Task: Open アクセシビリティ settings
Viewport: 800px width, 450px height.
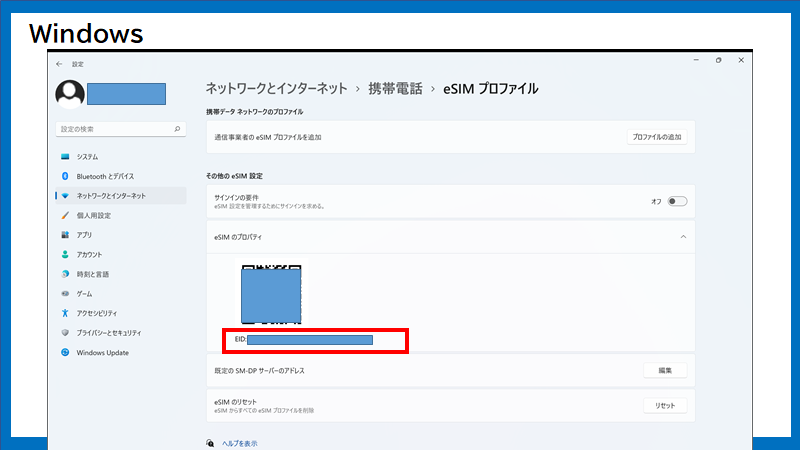Action: pos(121,313)
